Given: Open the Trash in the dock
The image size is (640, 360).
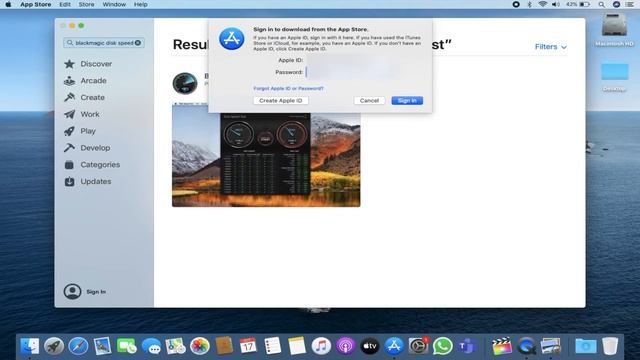Looking at the screenshot, I should coord(610,346).
